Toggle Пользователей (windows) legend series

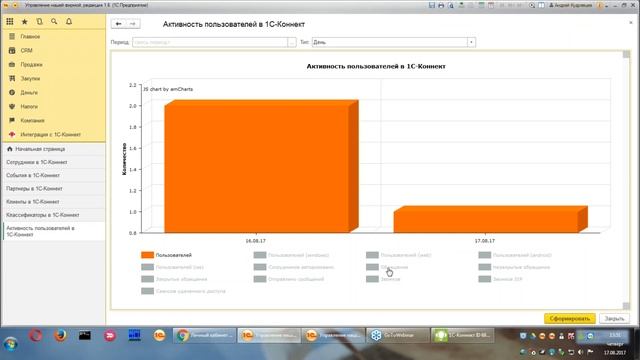coord(291,255)
